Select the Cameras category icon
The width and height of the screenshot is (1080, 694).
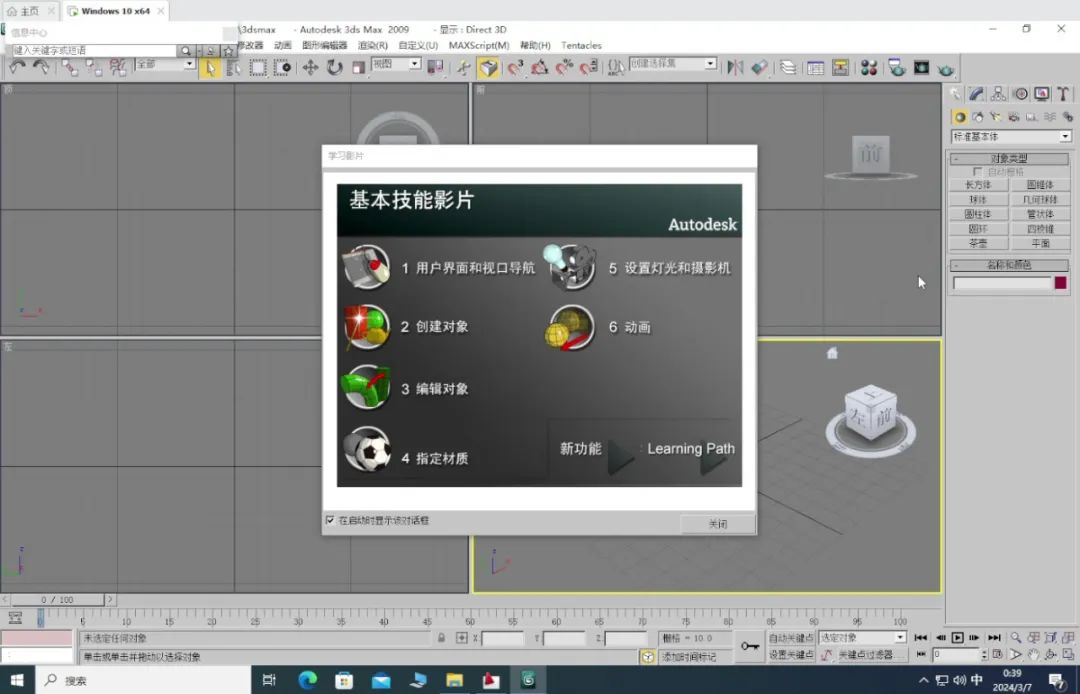click(x=1013, y=117)
